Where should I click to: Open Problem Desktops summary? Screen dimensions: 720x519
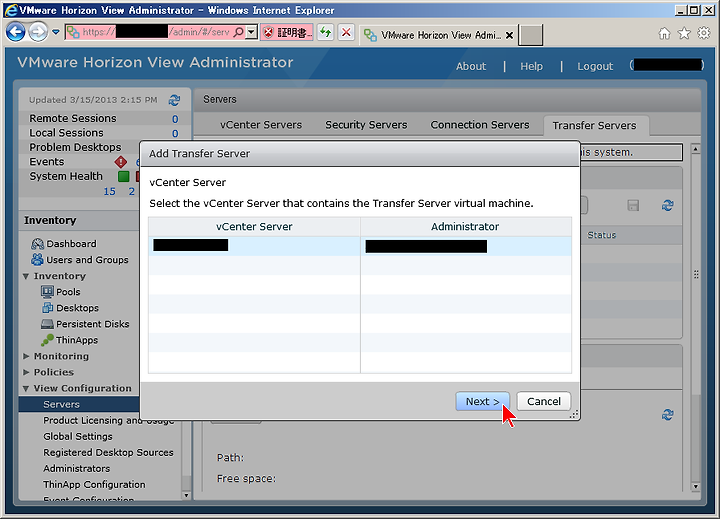pos(75,147)
